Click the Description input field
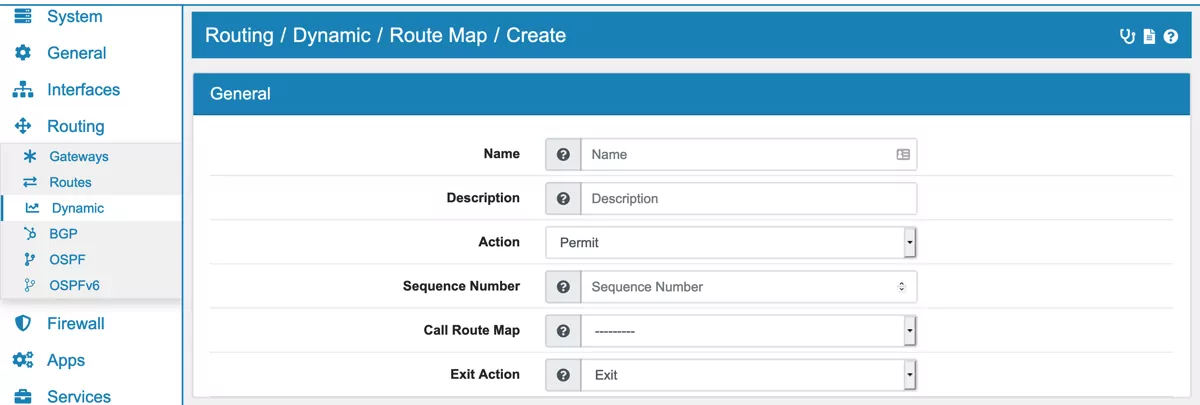Viewport: 1200px width, 405px height. (749, 199)
